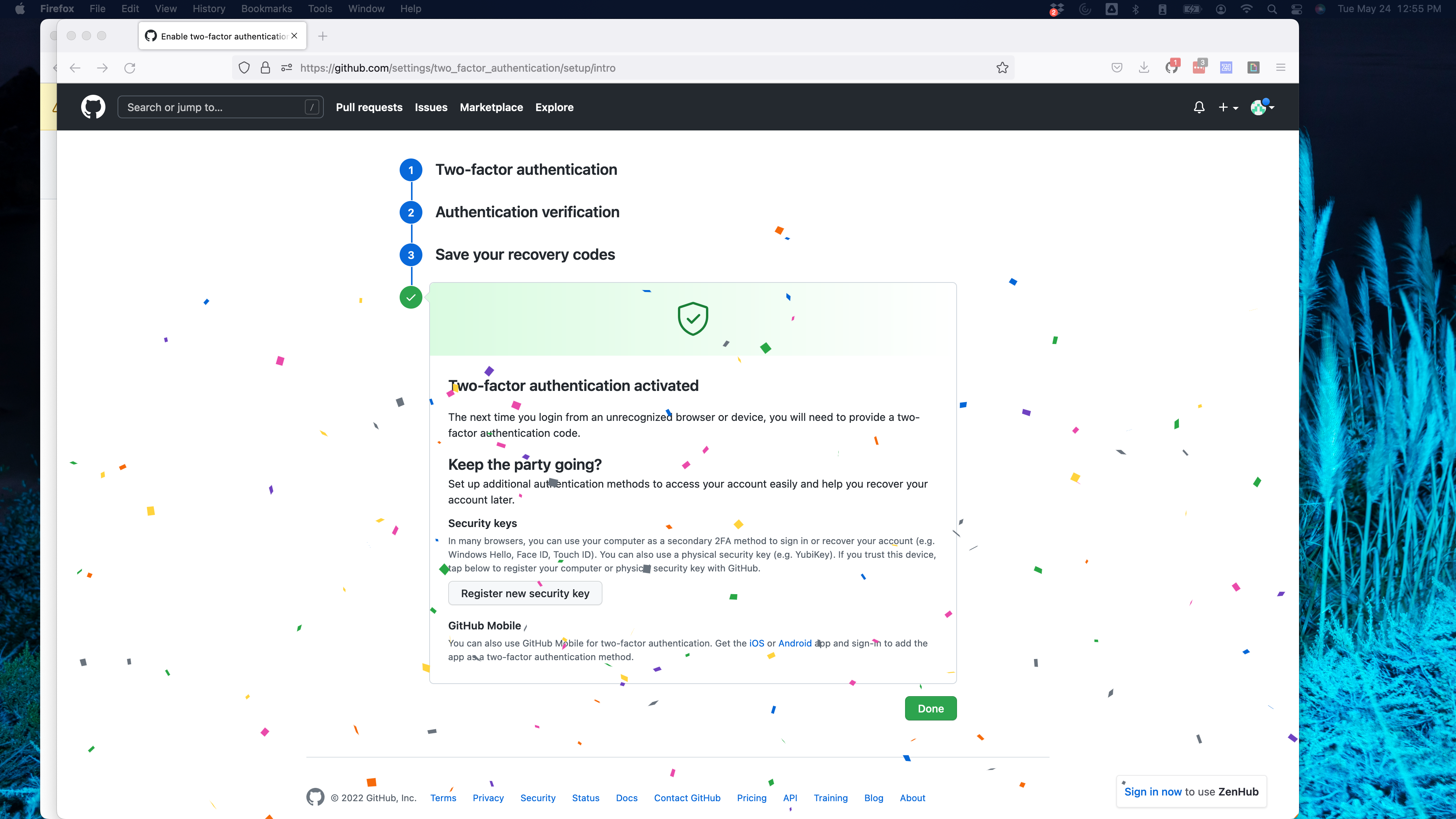Click the GitHub extension icon with badge
1456x819 pixels.
coord(1172,67)
